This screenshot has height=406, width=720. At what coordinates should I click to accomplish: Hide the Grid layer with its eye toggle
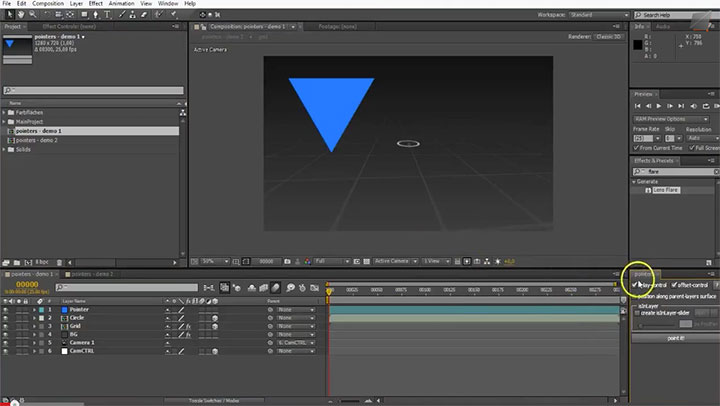tap(6, 327)
